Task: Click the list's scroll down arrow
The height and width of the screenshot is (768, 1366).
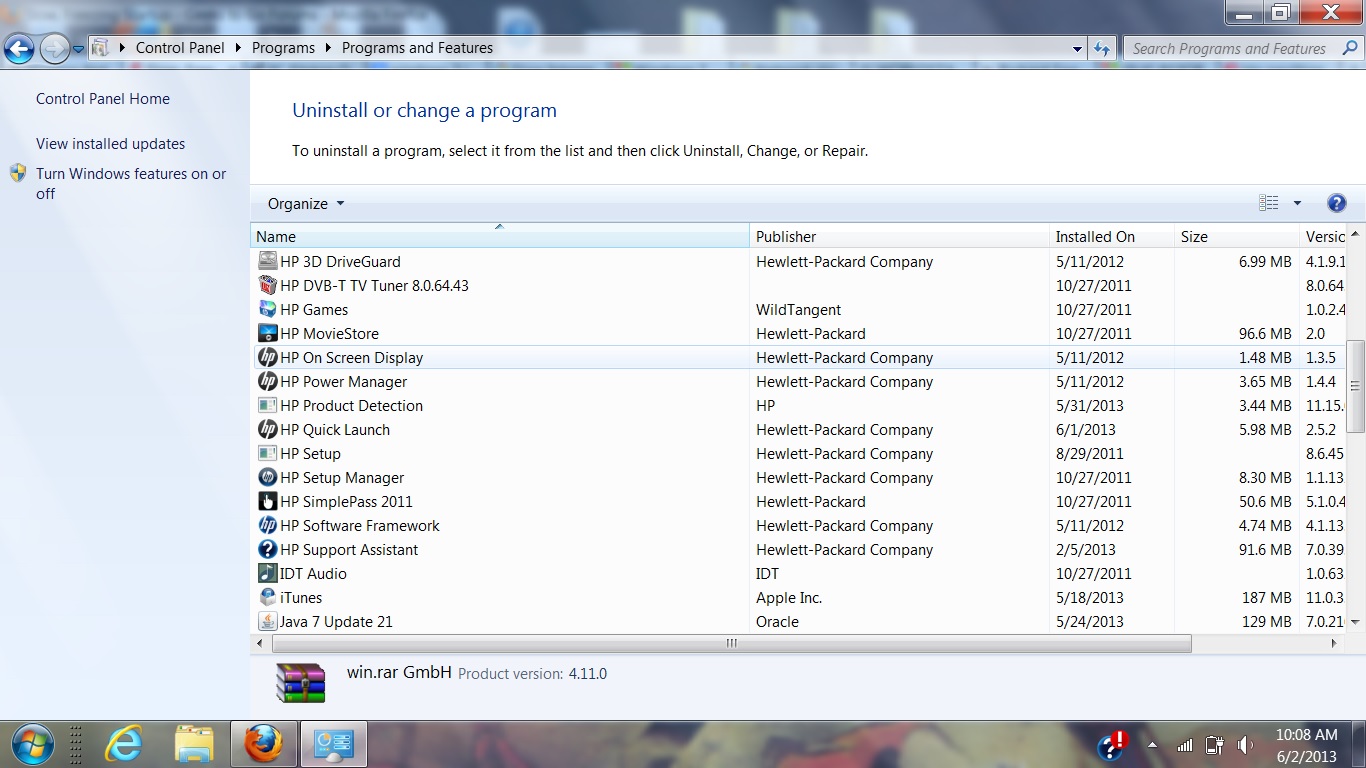Action: tap(1356, 622)
